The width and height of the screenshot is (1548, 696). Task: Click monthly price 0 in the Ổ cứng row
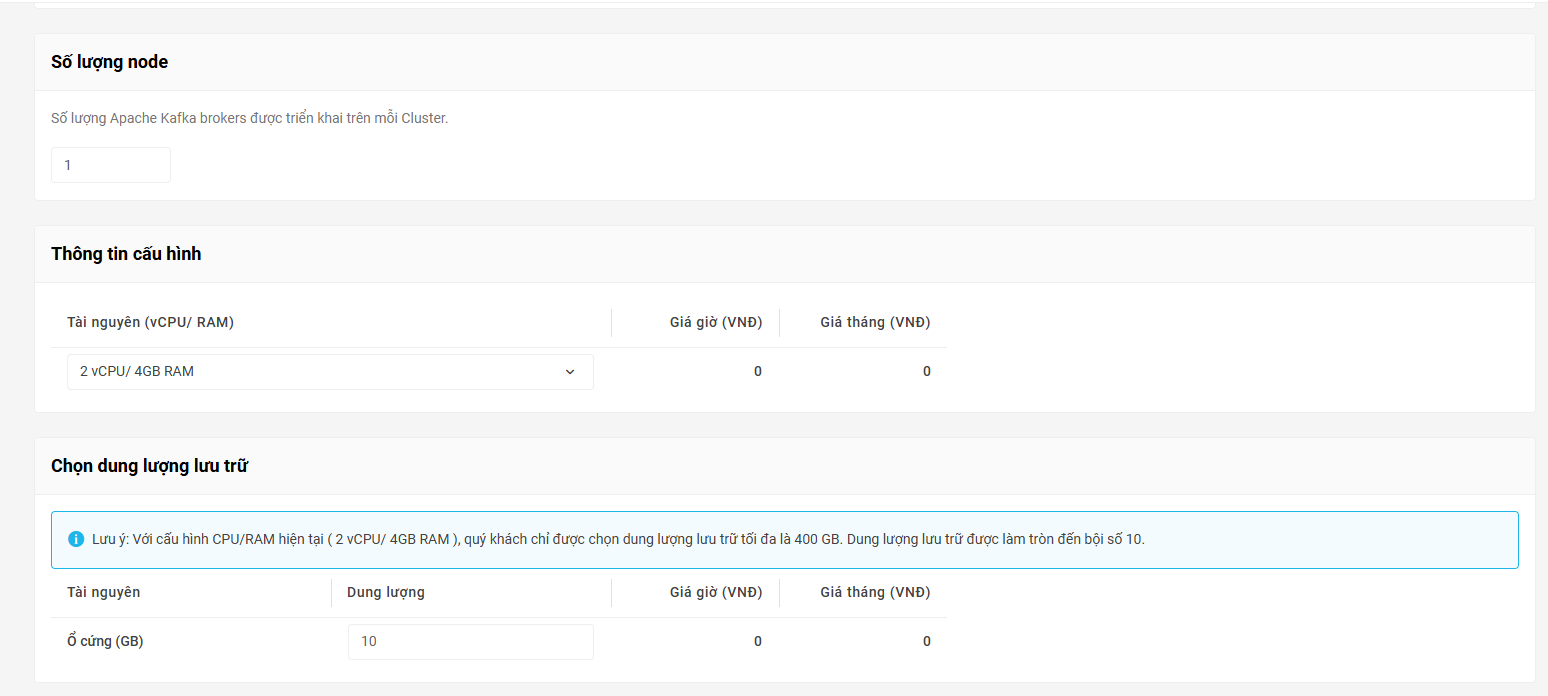point(927,642)
